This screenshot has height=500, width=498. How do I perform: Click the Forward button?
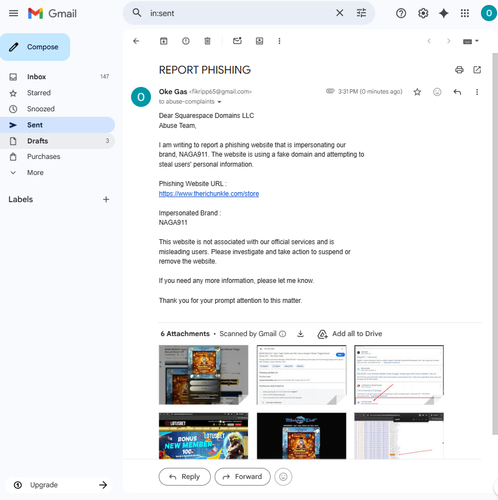pos(242,477)
